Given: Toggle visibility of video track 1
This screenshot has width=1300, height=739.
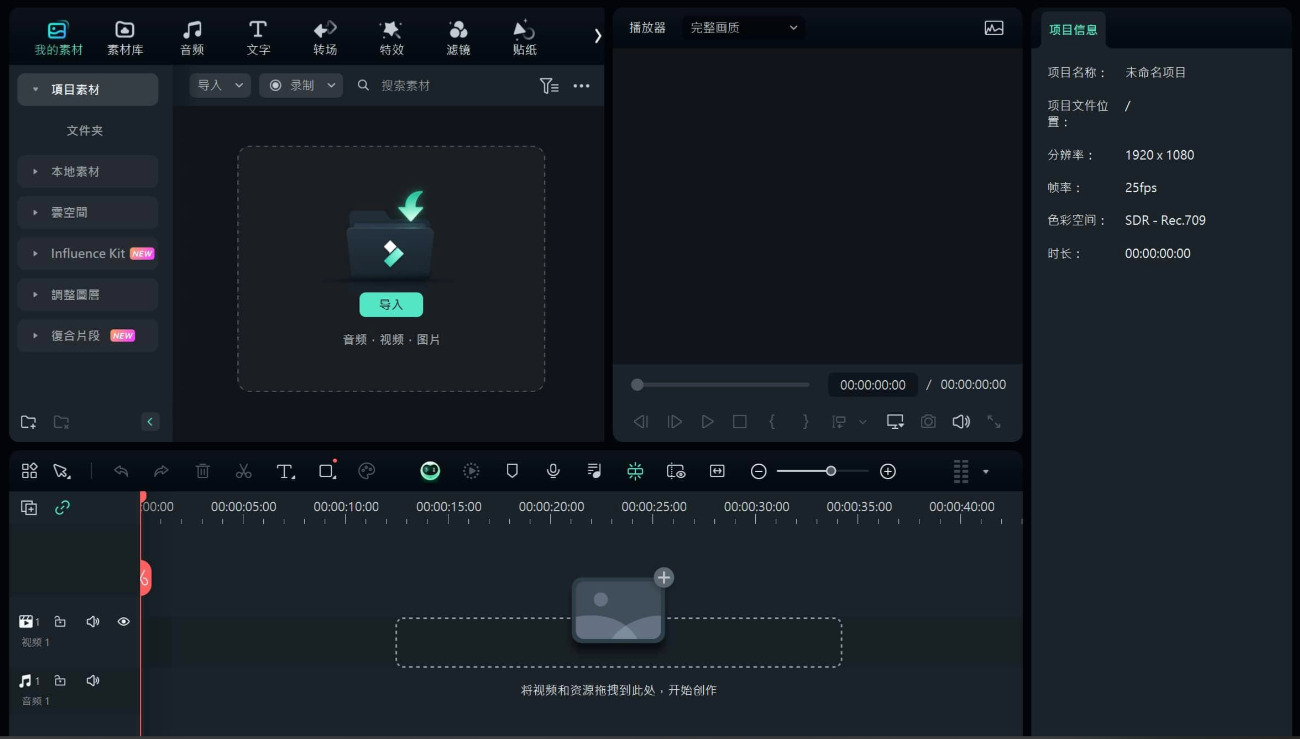Looking at the screenshot, I should point(124,622).
